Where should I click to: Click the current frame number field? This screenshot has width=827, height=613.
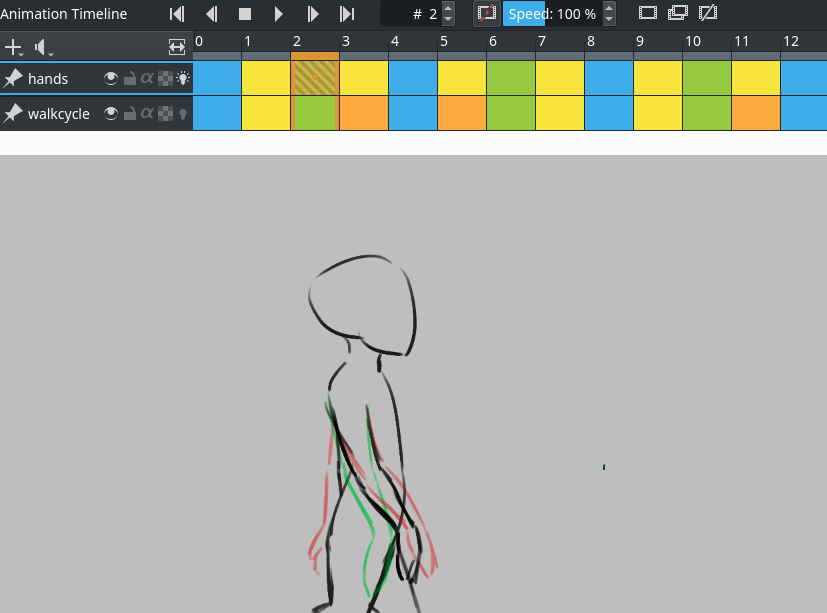click(411, 14)
